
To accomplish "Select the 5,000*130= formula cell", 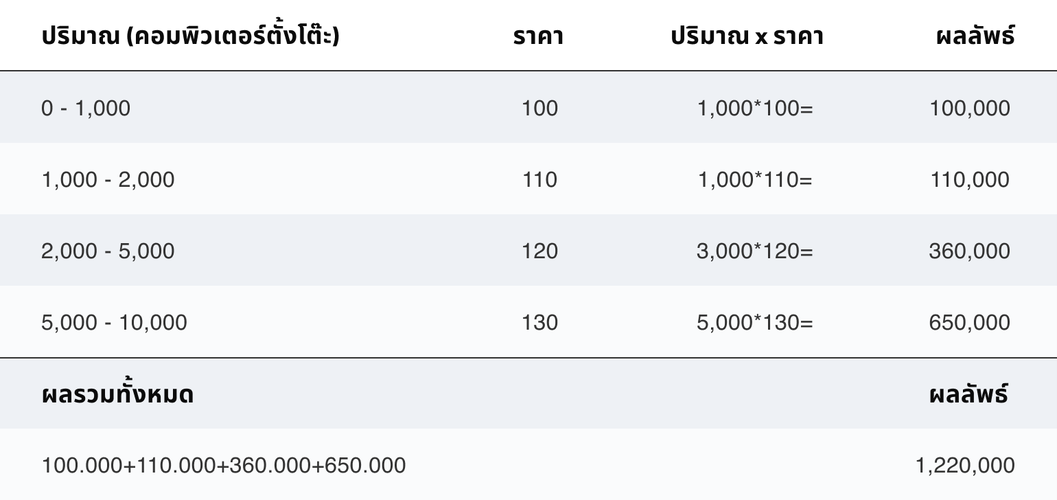I will pyautogui.click(x=755, y=323).
